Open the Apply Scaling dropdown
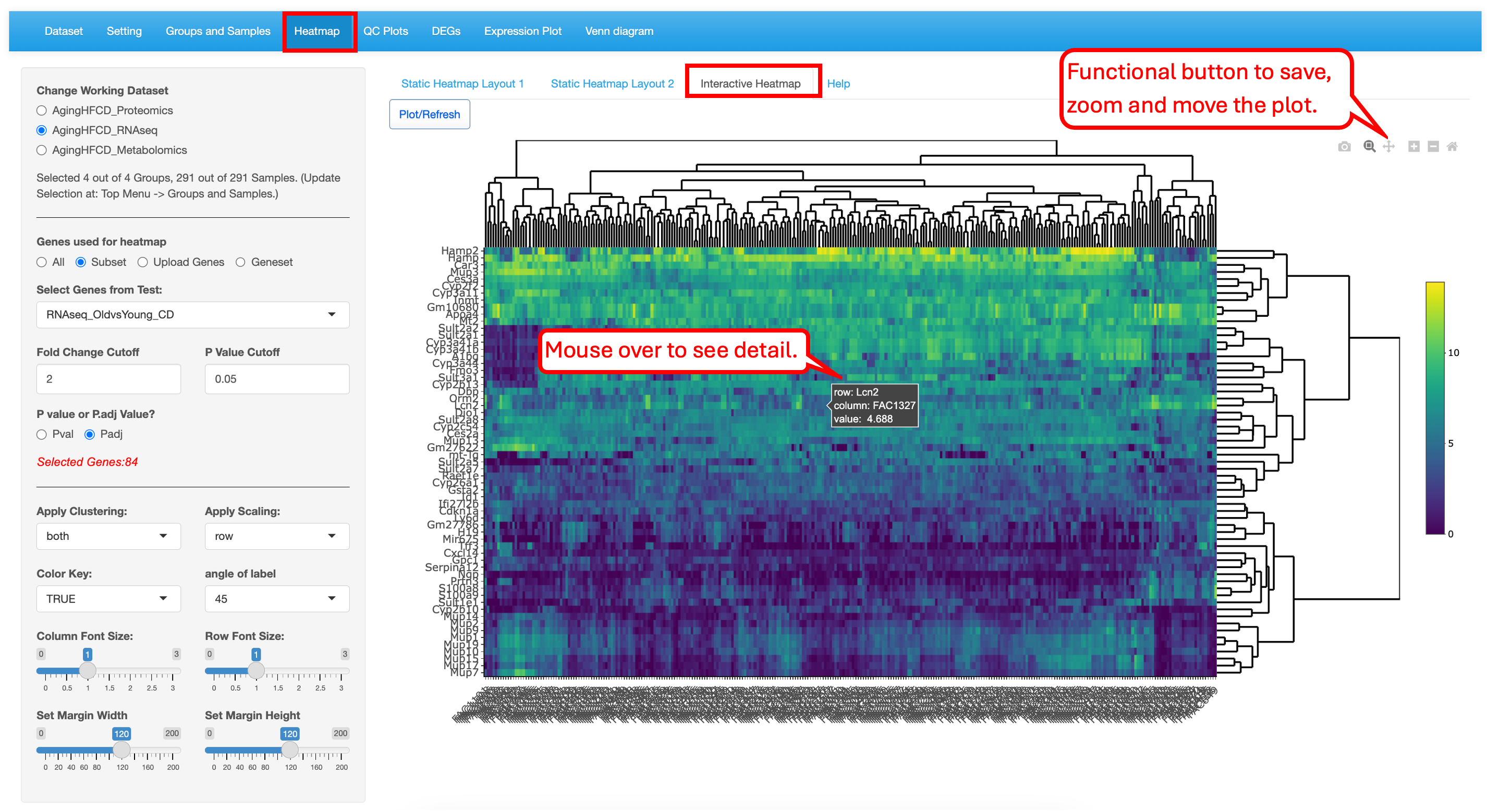1487x812 pixels. point(277,536)
